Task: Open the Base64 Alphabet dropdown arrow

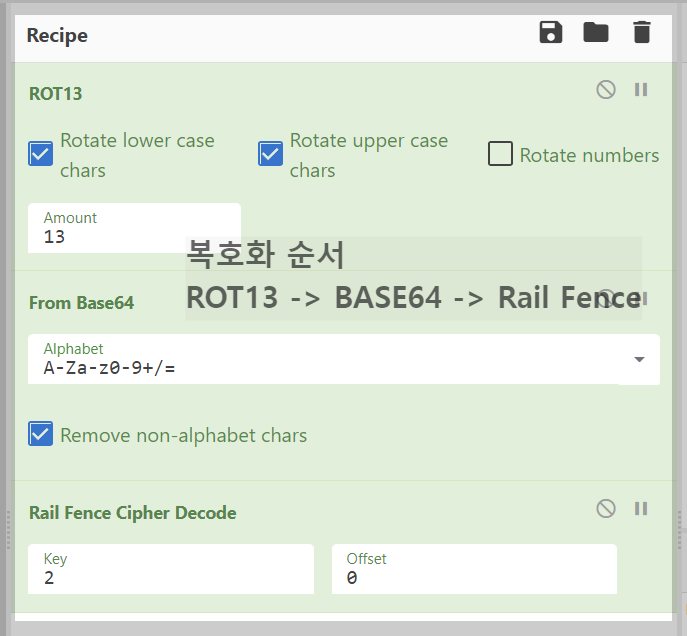Action: point(639,359)
